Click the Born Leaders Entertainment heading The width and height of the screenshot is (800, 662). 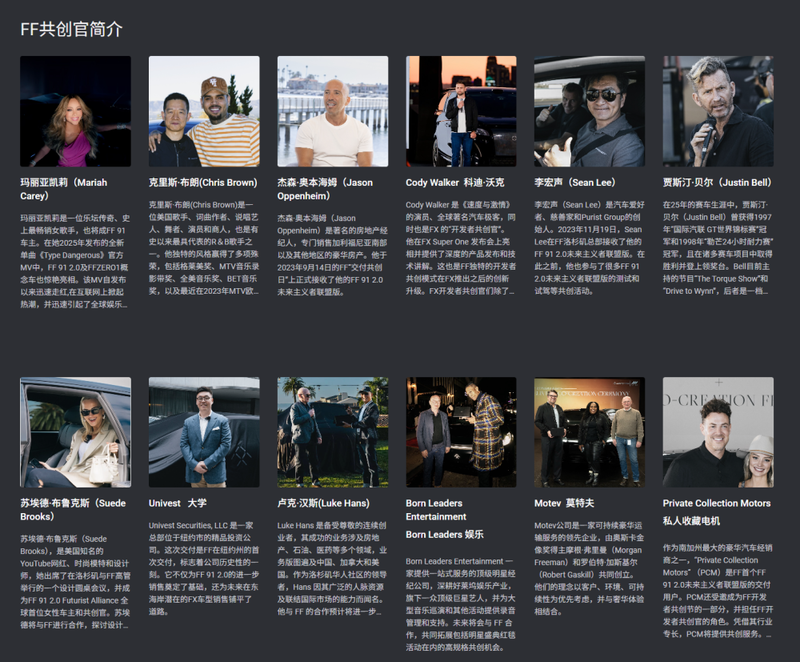click(x=436, y=510)
